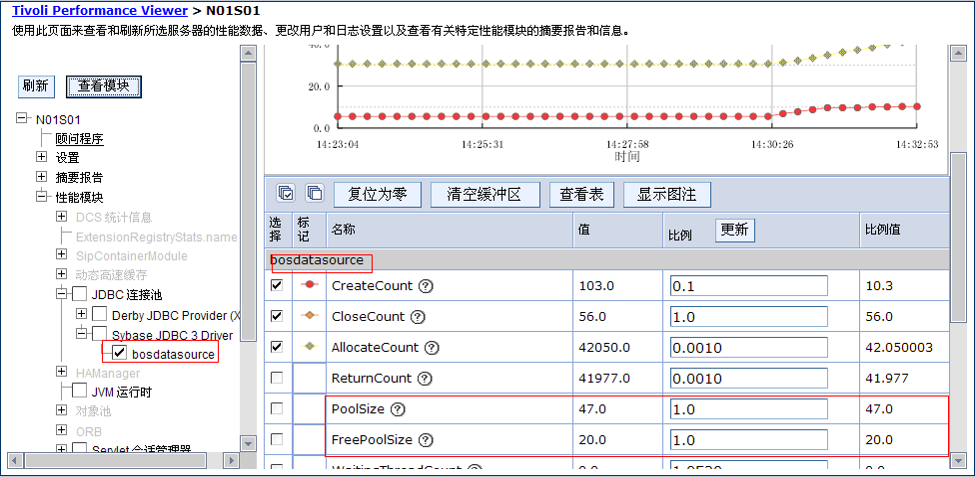The width and height of the screenshot is (975, 477).
Task: Open the Tivoli Performance Viewer breadcrumb link
Action: click(99, 11)
